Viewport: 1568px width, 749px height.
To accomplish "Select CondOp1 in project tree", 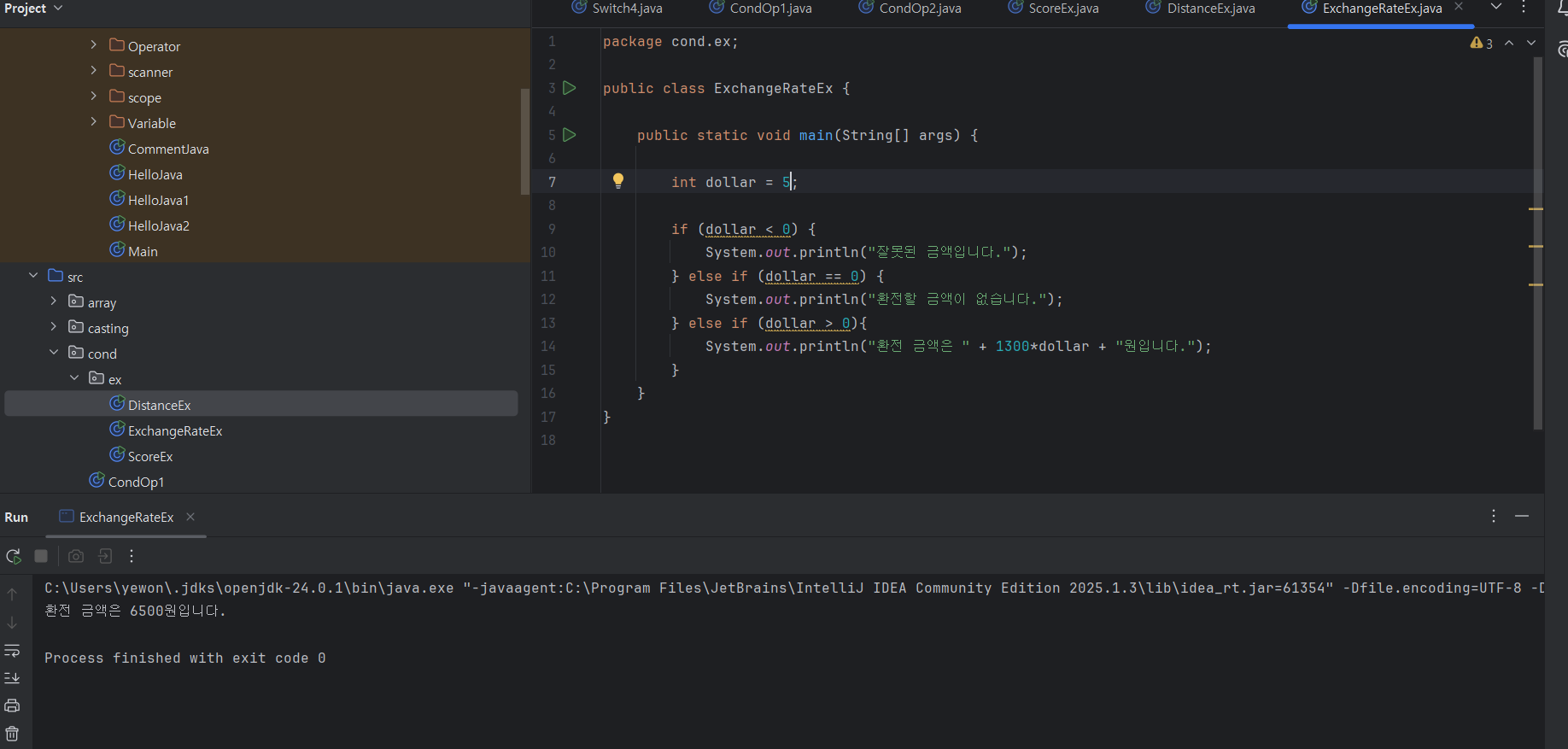I will (126, 481).
